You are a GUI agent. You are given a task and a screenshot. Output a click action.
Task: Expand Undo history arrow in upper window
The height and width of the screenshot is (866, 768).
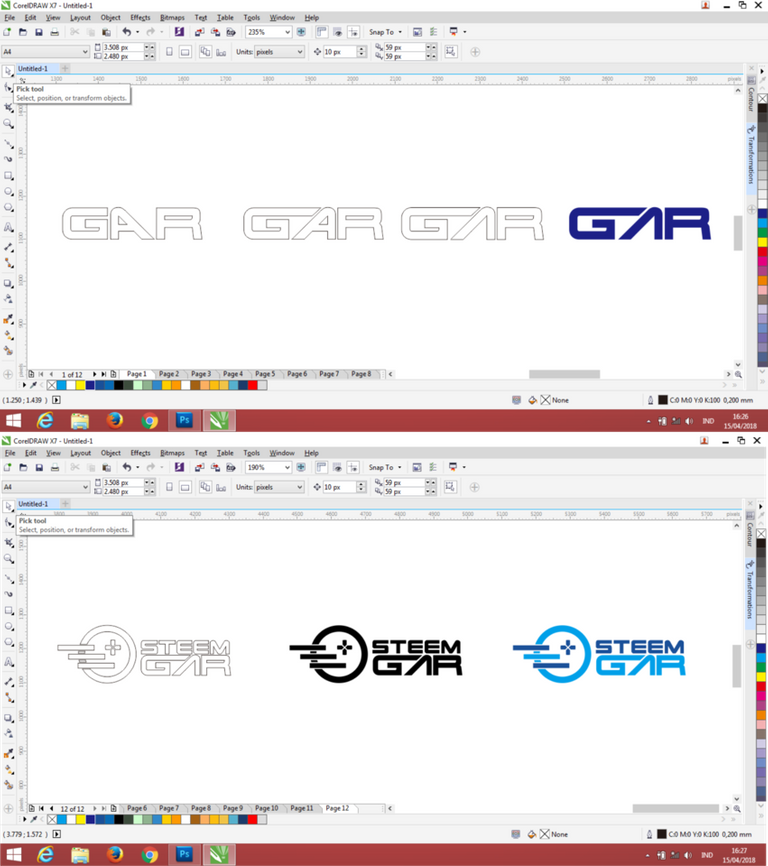coord(137,32)
